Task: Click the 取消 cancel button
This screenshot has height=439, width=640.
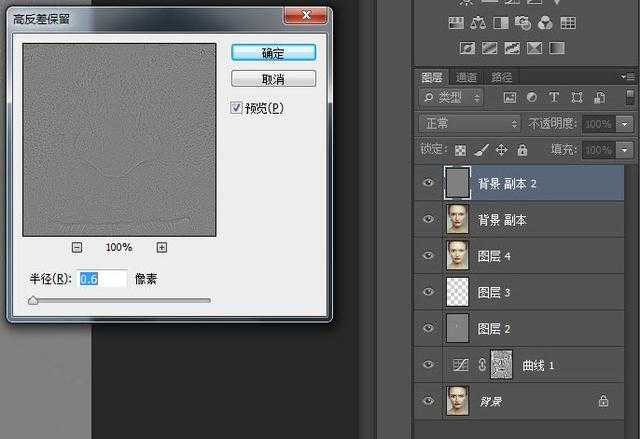Action: point(273,79)
